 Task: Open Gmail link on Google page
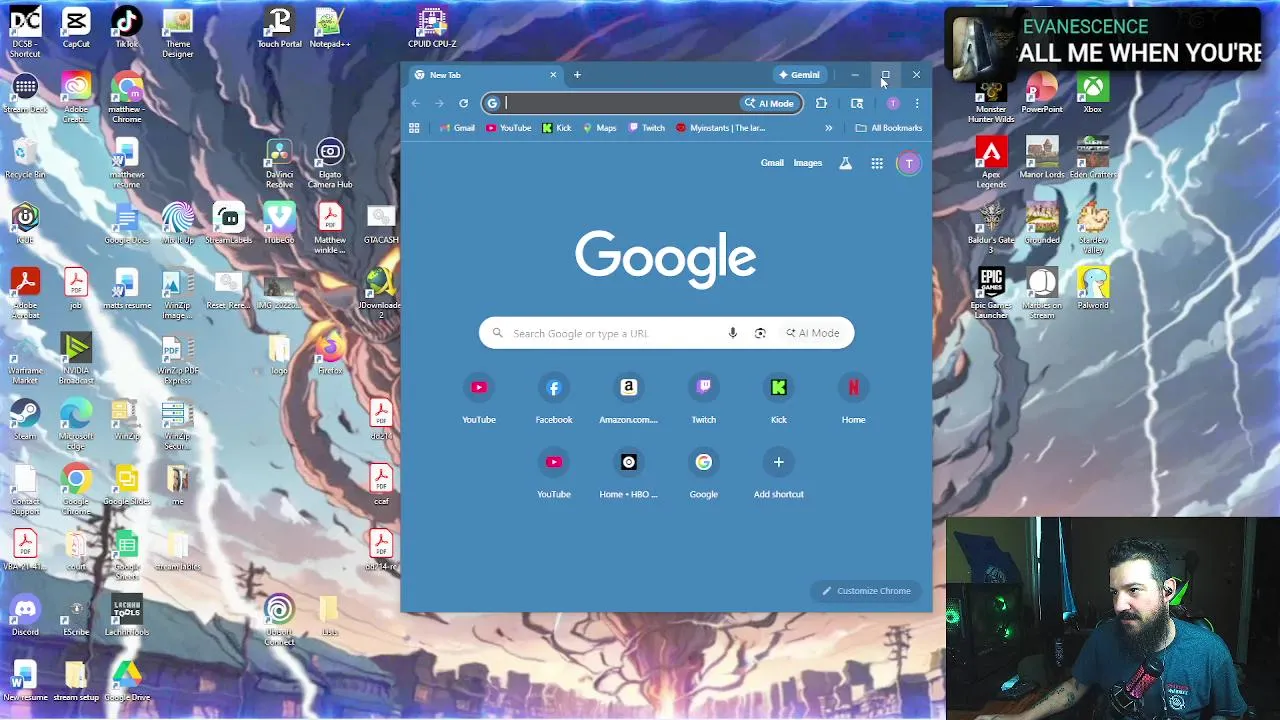pyautogui.click(x=772, y=163)
